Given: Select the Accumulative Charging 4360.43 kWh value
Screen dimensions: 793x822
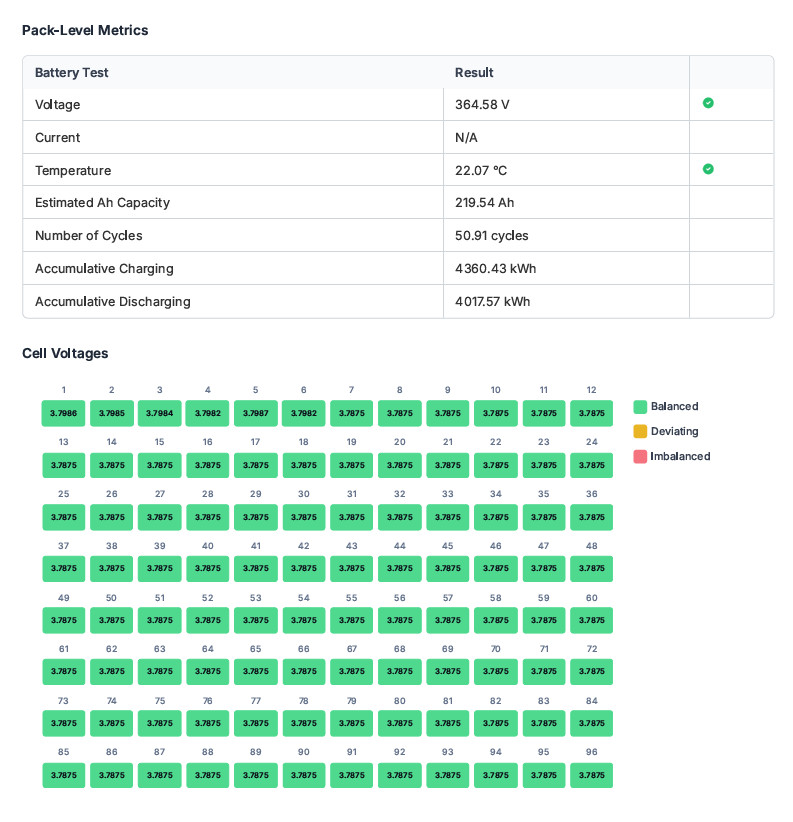Looking at the screenshot, I should pos(494,269).
